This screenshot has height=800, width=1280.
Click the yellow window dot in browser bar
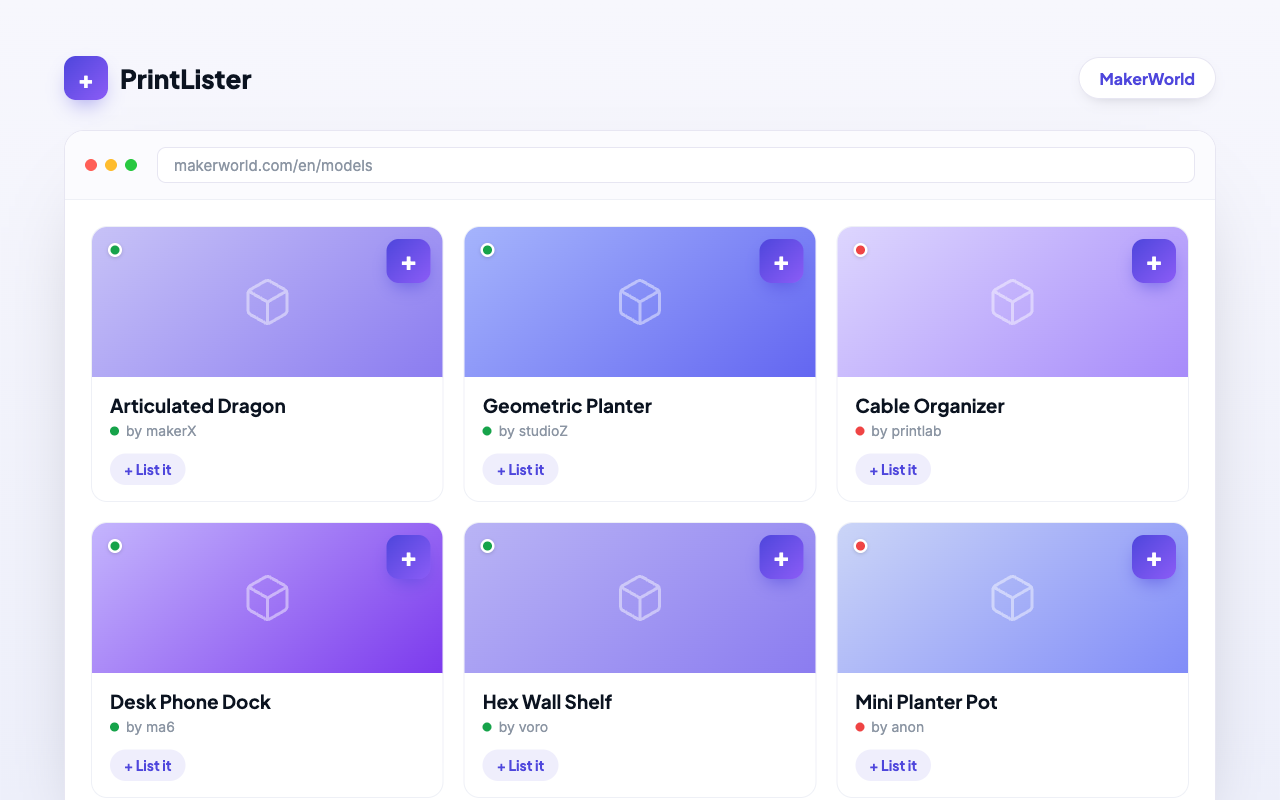111,165
